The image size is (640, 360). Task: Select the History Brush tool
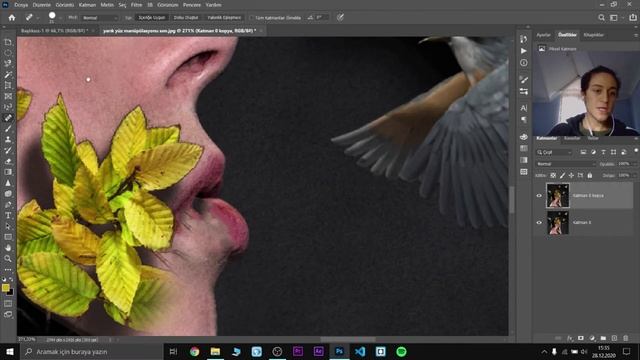(8, 150)
